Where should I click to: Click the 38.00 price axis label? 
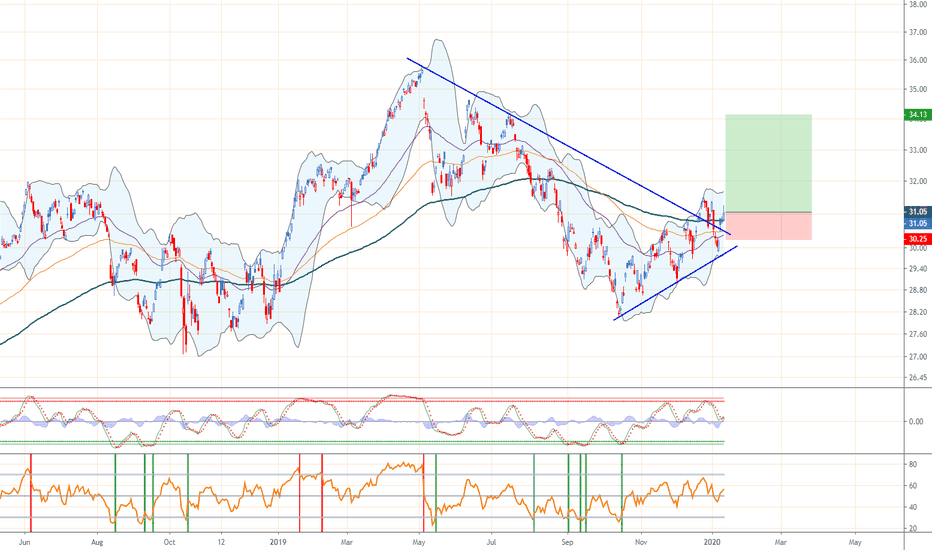[x=918, y=4]
